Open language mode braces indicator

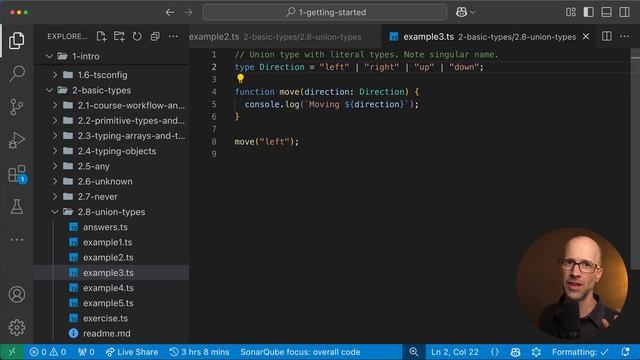coord(494,352)
